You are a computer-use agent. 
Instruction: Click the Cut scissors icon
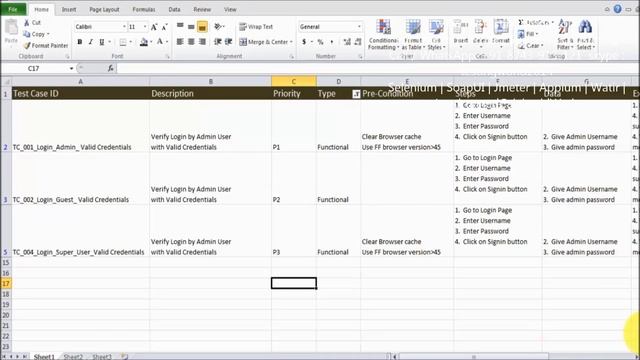27,23
